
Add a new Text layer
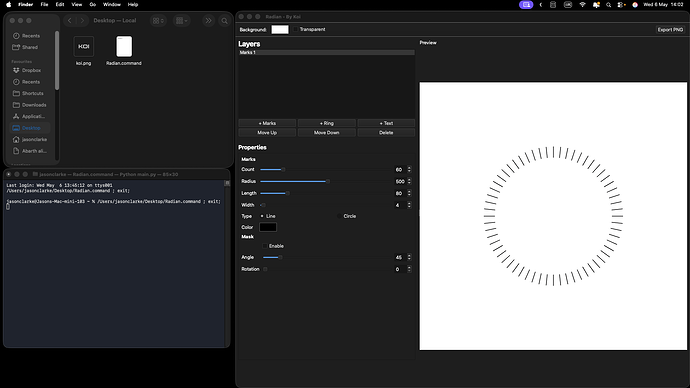[x=386, y=123]
